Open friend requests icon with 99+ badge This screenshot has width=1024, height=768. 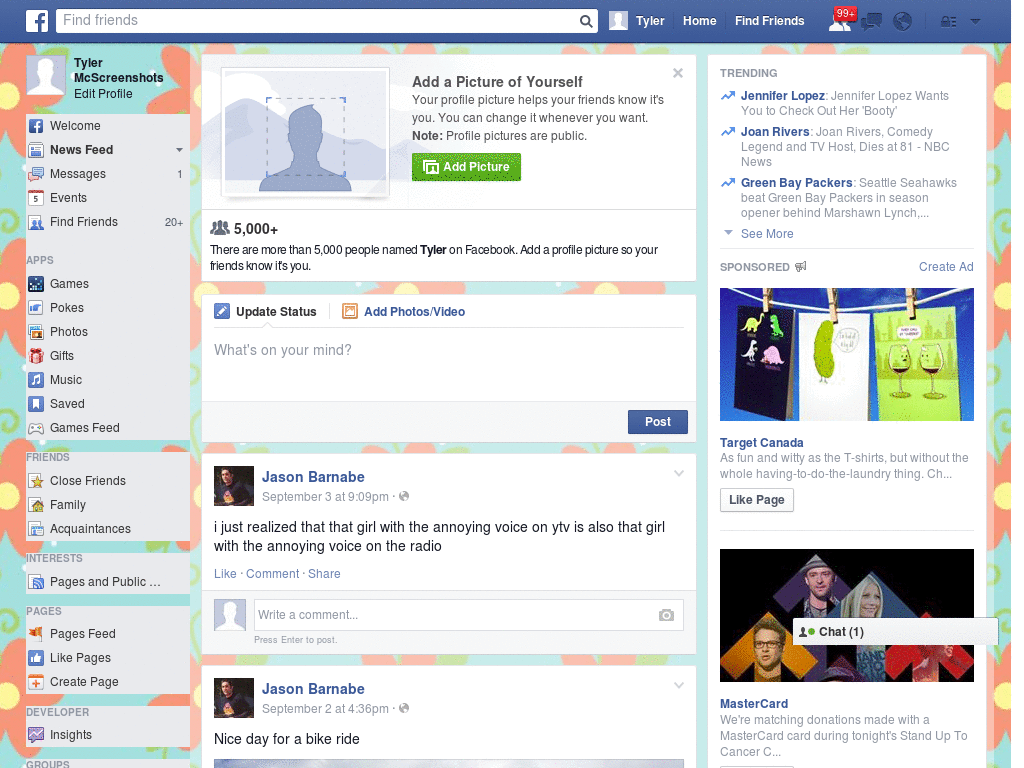coord(840,21)
